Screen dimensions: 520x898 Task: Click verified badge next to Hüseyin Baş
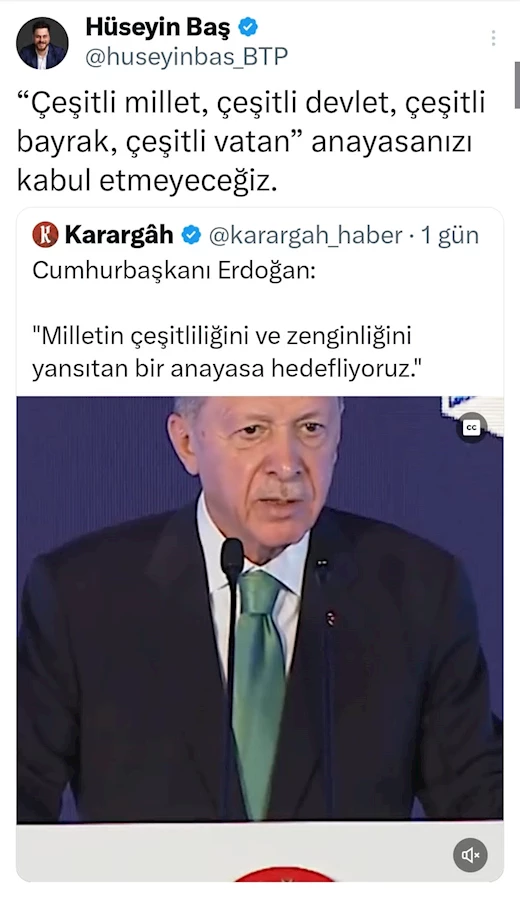(248, 27)
